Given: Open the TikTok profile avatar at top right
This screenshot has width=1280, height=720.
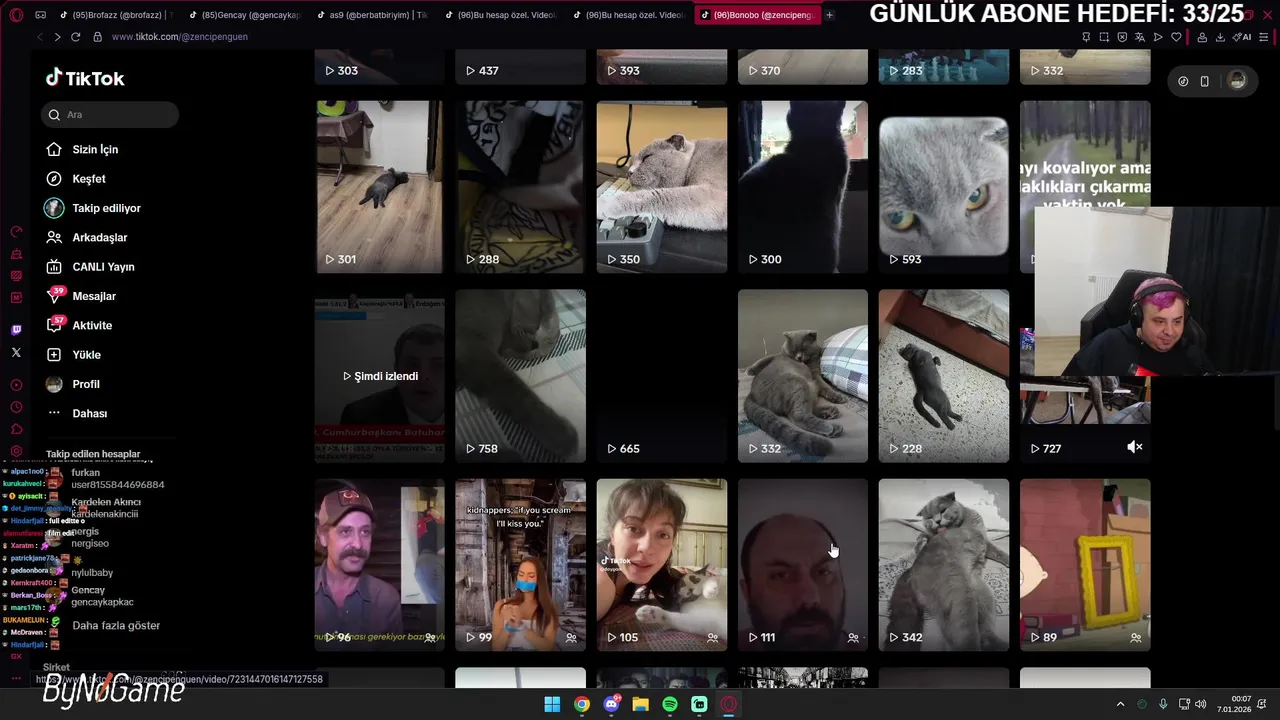Looking at the screenshot, I should (1237, 81).
